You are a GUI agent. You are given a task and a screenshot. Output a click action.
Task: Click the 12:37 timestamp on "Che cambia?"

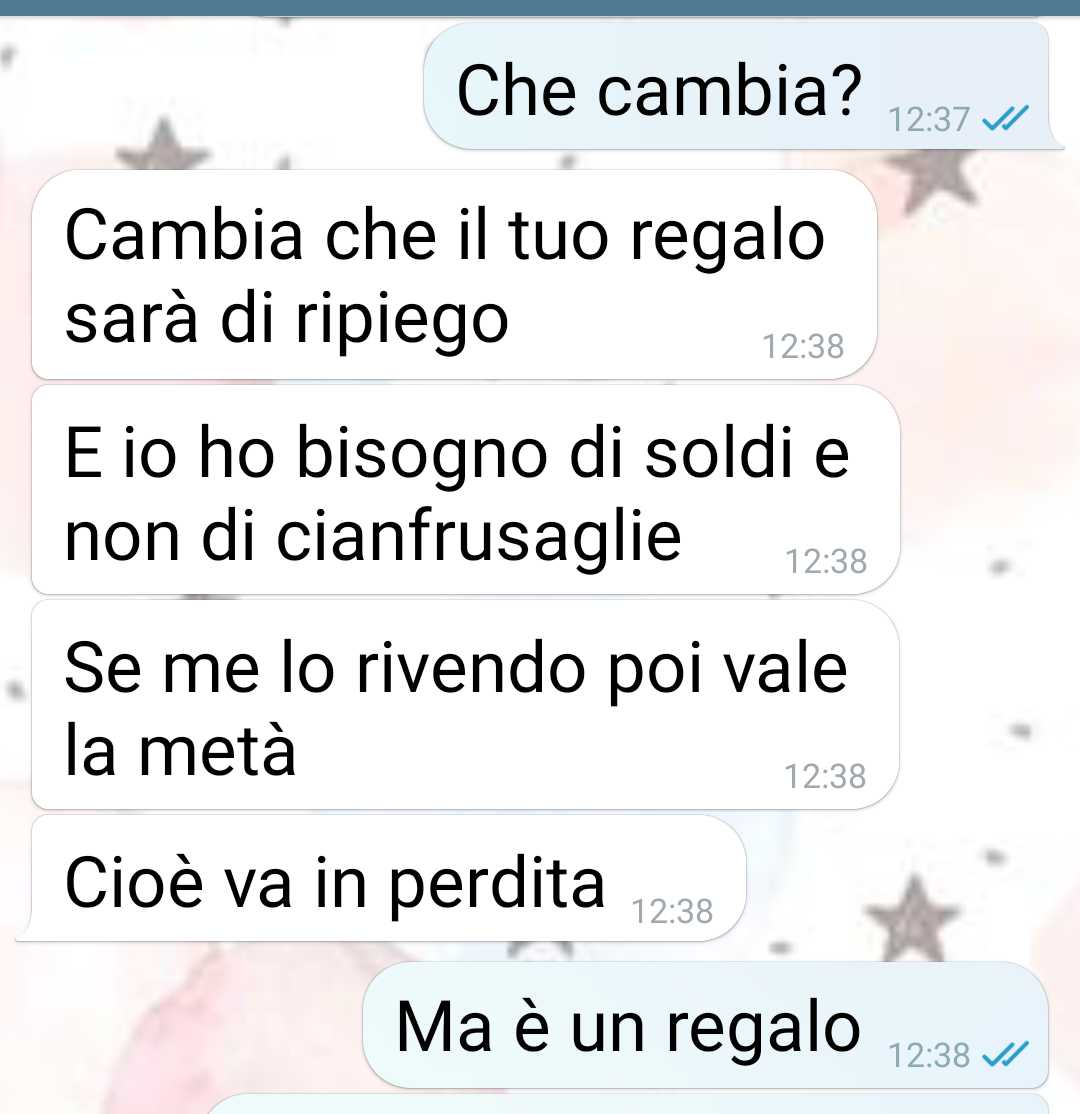click(x=929, y=119)
